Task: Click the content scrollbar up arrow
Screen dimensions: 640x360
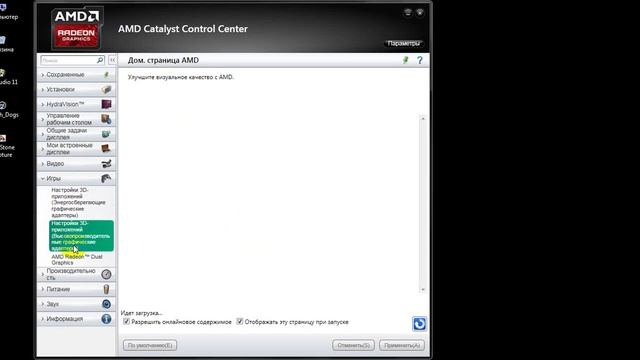Action: click(x=423, y=118)
